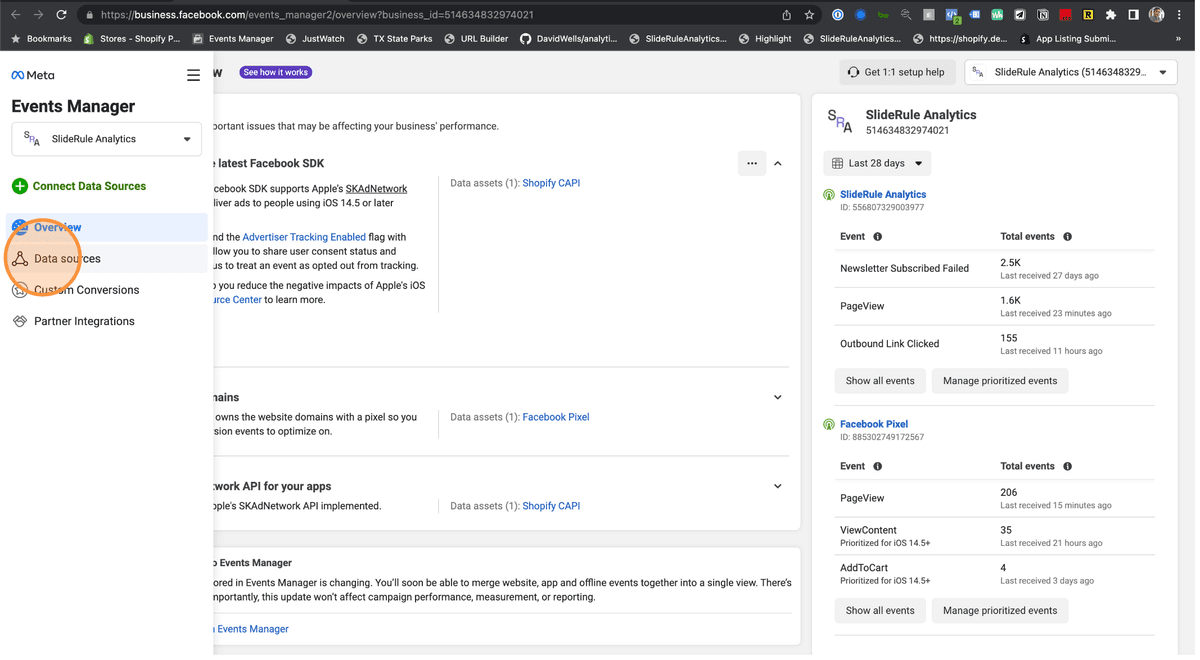
Task: Open the SKAdNetwork link
Action: [377, 189]
